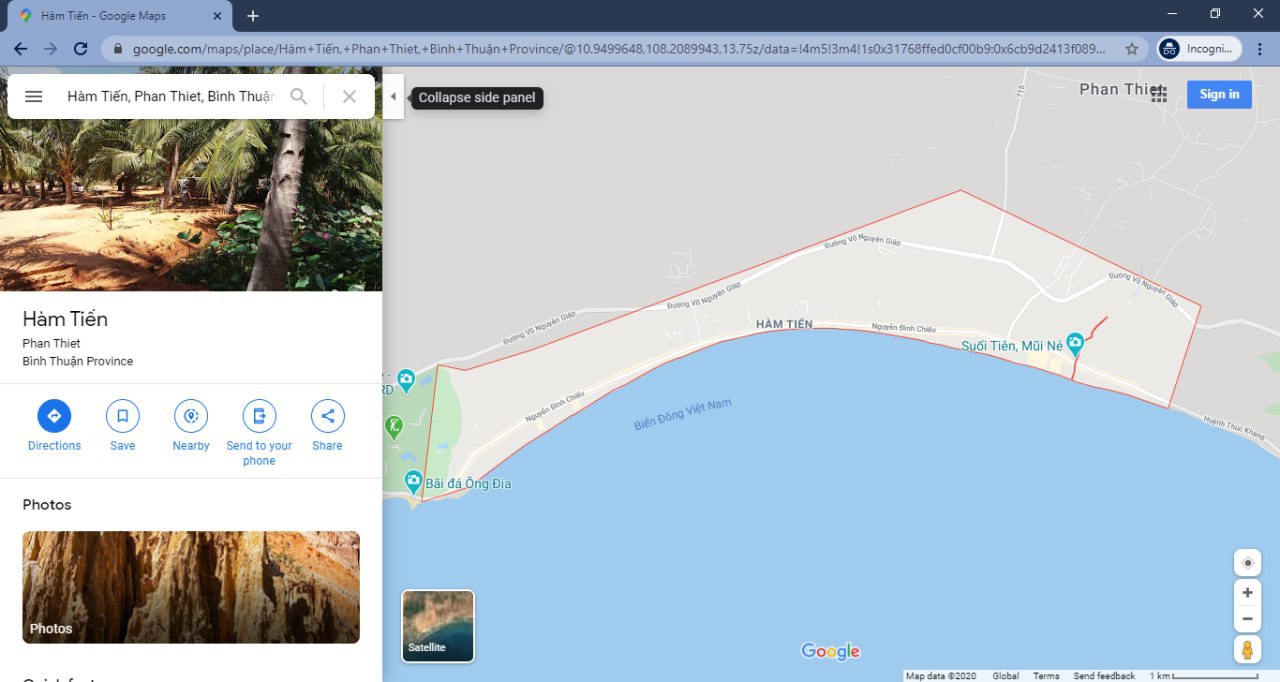Click the Suối Tiên, Mũi Né marker
The width and height of the screenshot is (1280, 682).
click(1075, 345)
